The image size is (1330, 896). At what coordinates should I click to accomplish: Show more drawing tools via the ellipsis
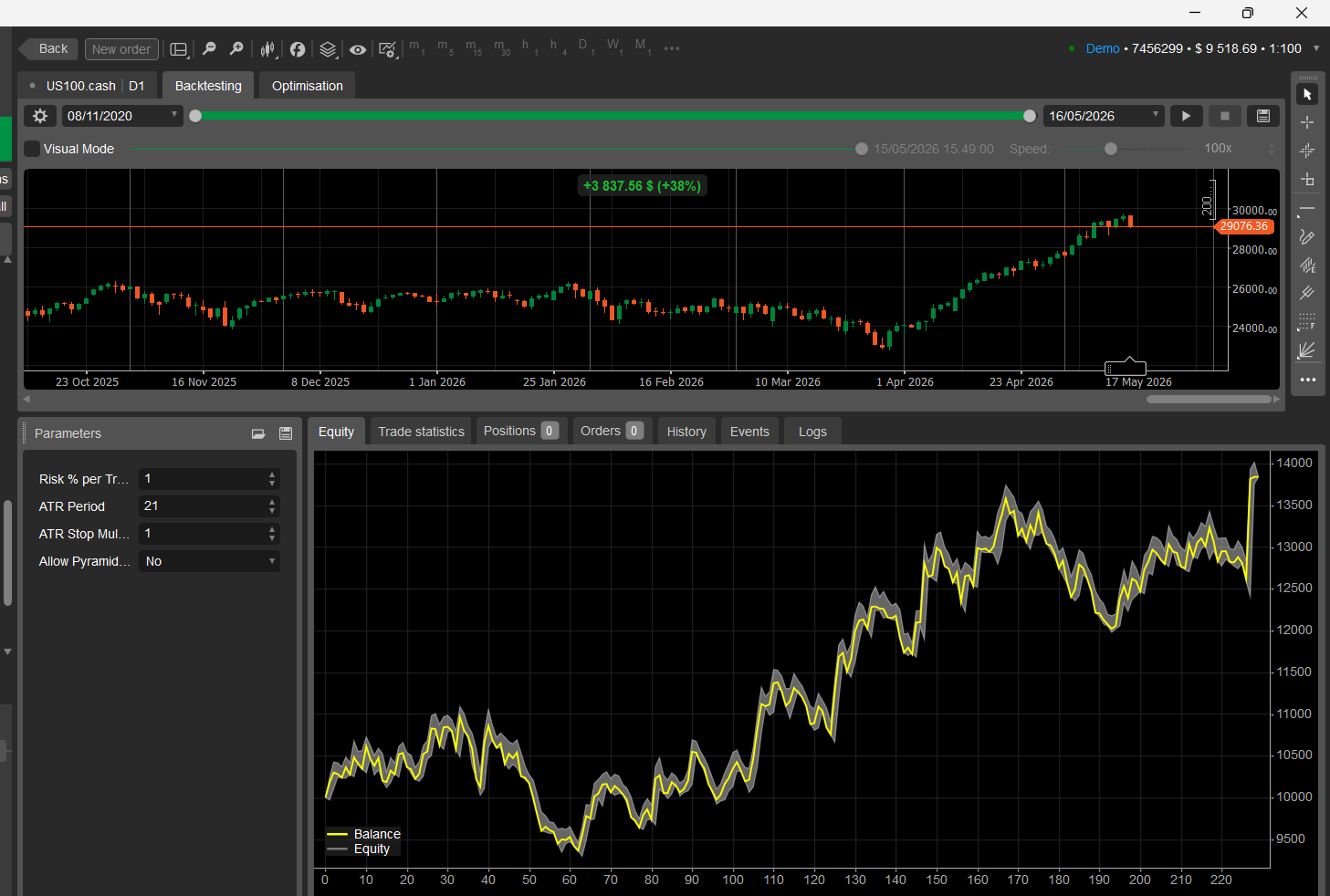point(1307,380)
